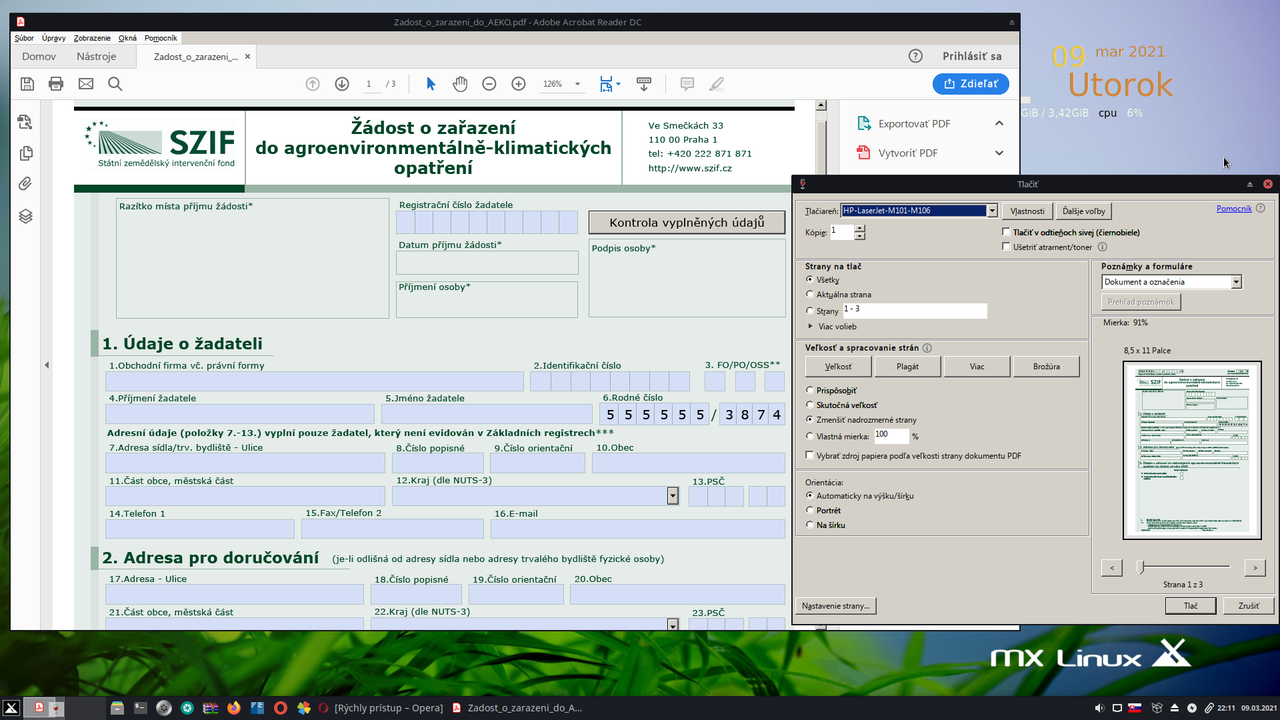Enable Tlačiť v odtieňoch sivej checkbox
The width and height of the screenshot is (1280, 720).
[x=1006, y=232]
